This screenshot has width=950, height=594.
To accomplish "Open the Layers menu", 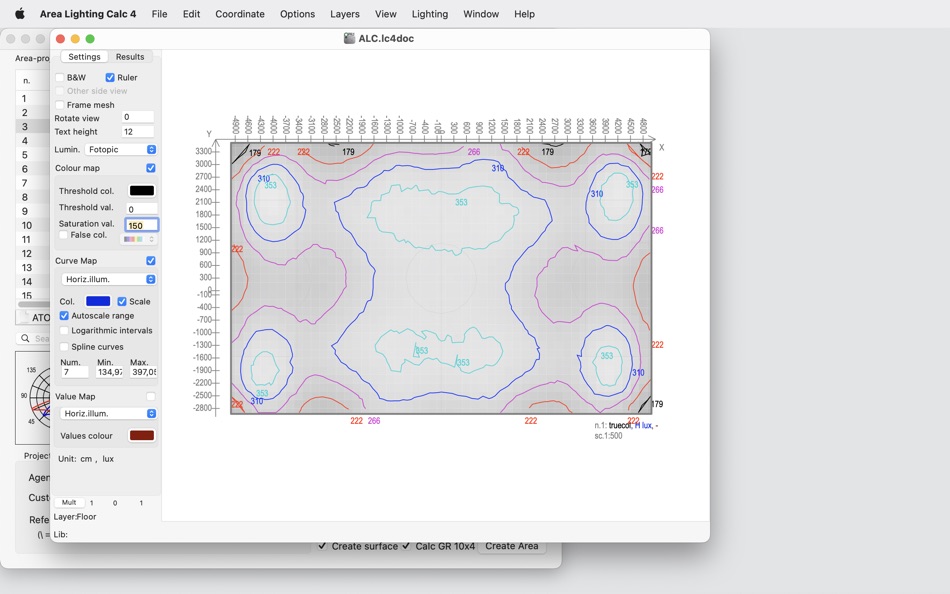I will pyautogui.click(x=345, y=14).
